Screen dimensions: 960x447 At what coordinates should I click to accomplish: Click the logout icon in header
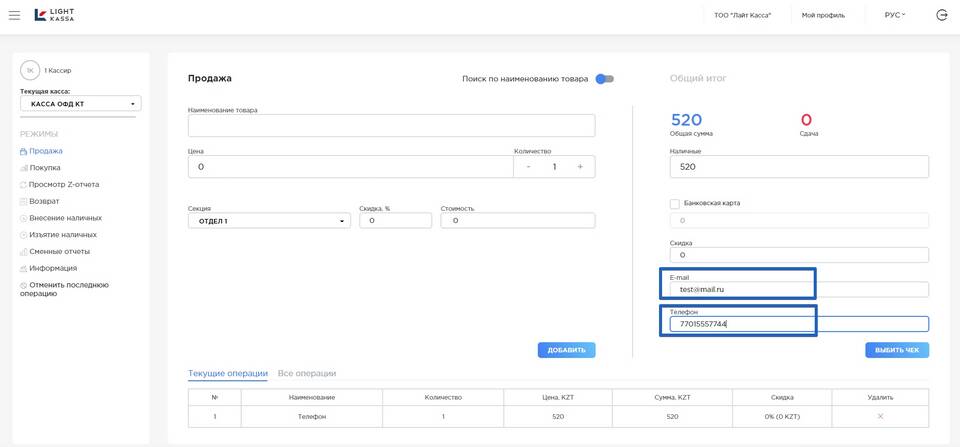click(x=941, y=15)
